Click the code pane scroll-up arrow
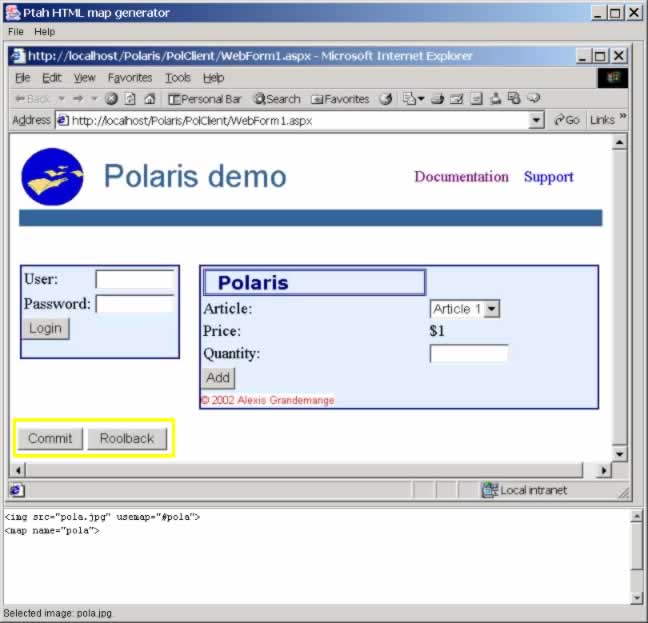The image size is (648, 623). [637, 516]
